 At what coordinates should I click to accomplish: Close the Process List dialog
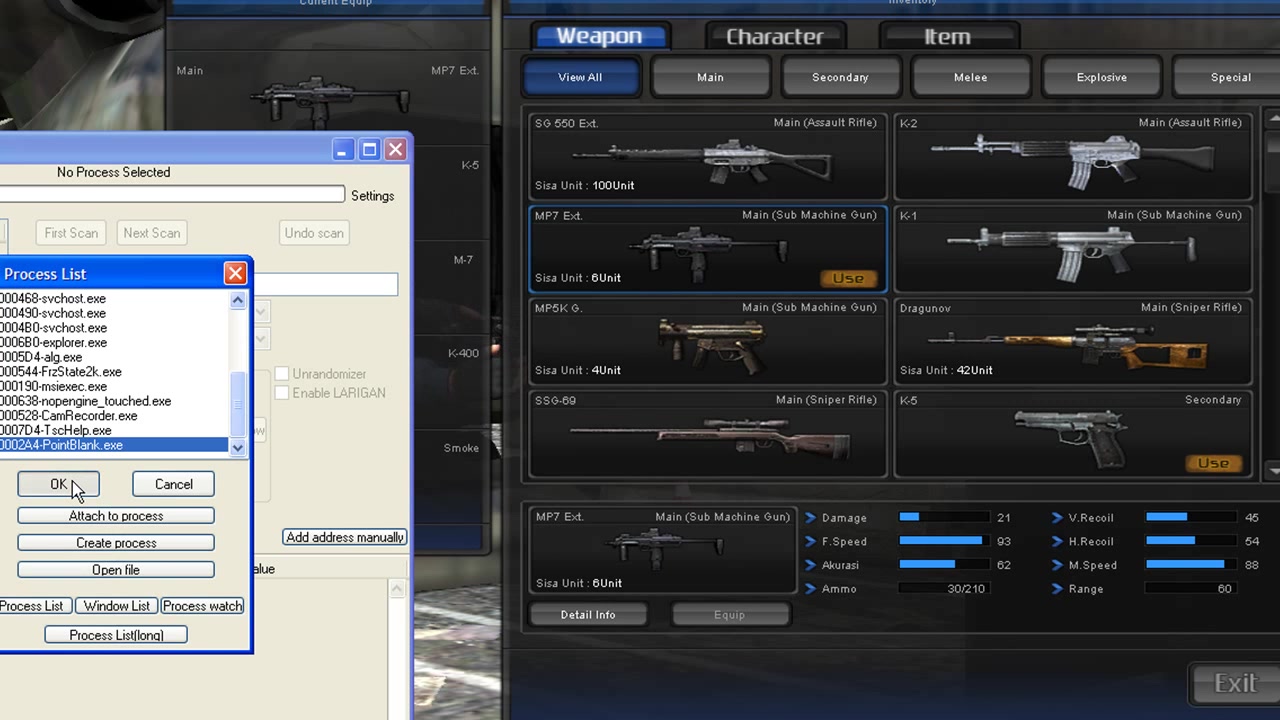point(235,273)
